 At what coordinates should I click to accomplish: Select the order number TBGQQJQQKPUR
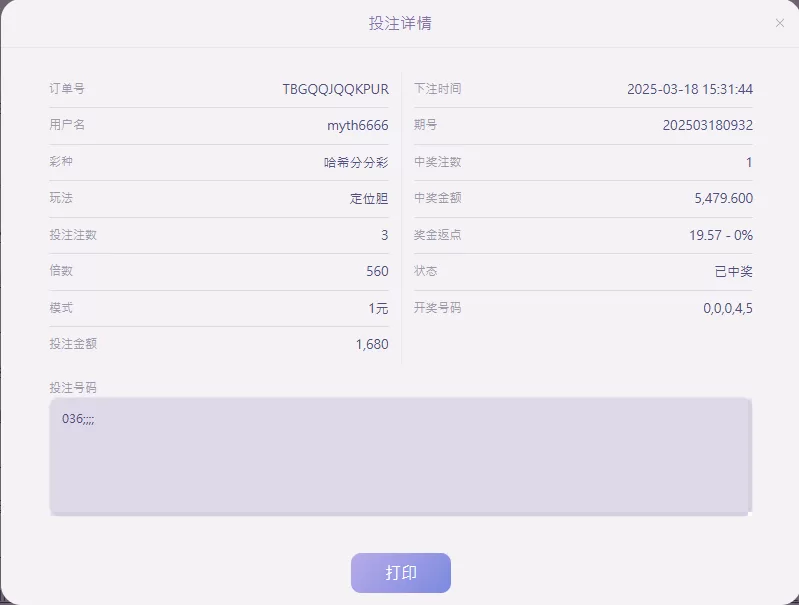click(335, 89)
